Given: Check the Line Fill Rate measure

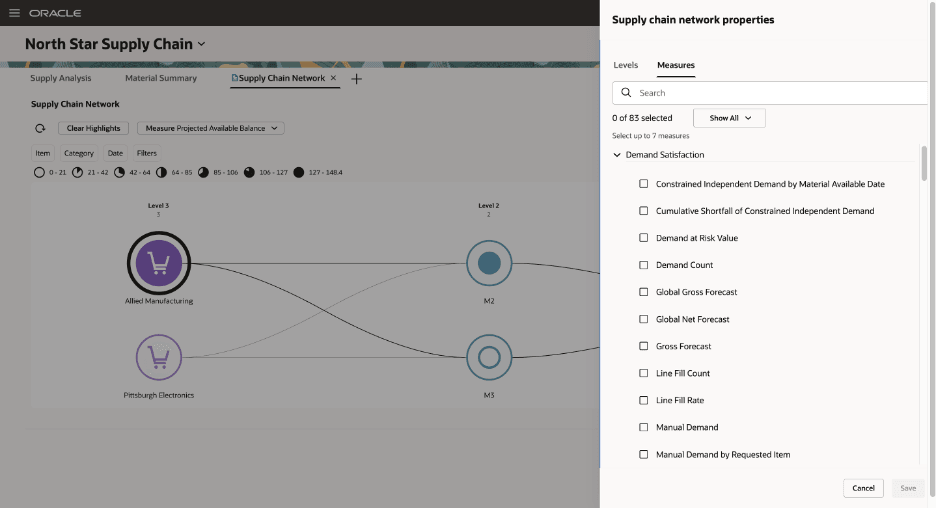Looking at the screenshot, I should [x=644, y=401].
